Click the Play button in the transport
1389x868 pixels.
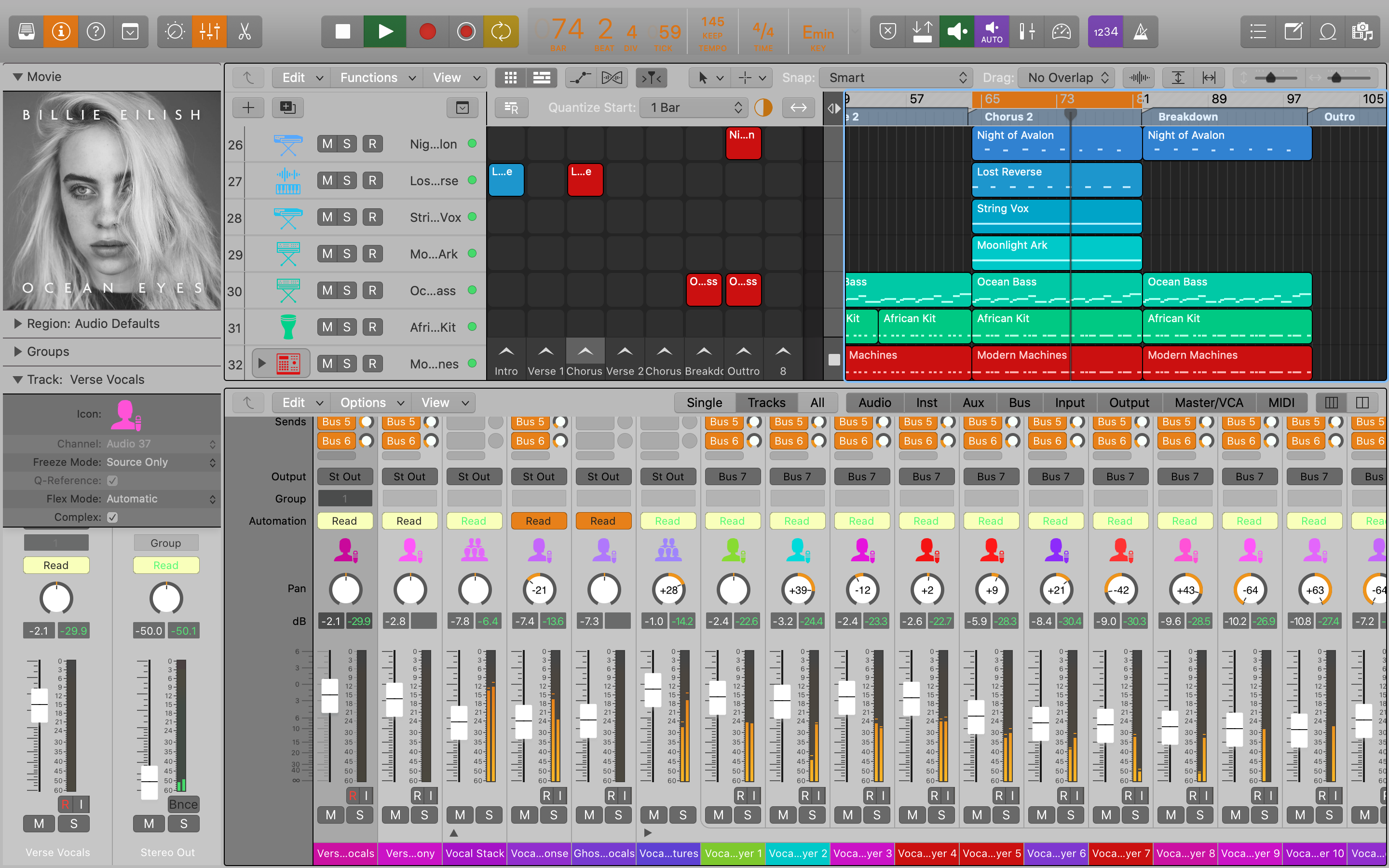point(385,31)
